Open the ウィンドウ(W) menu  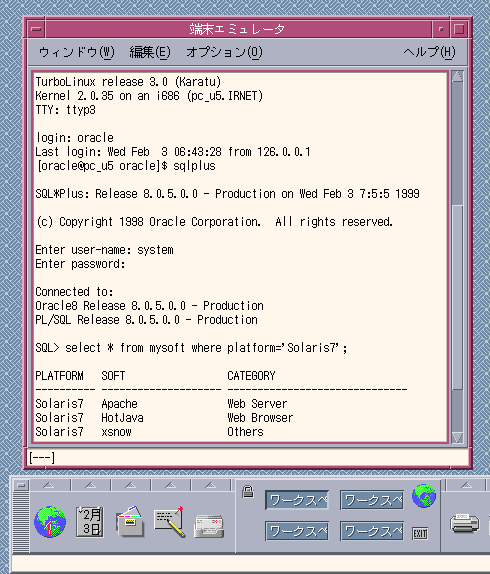pos(76,52)
